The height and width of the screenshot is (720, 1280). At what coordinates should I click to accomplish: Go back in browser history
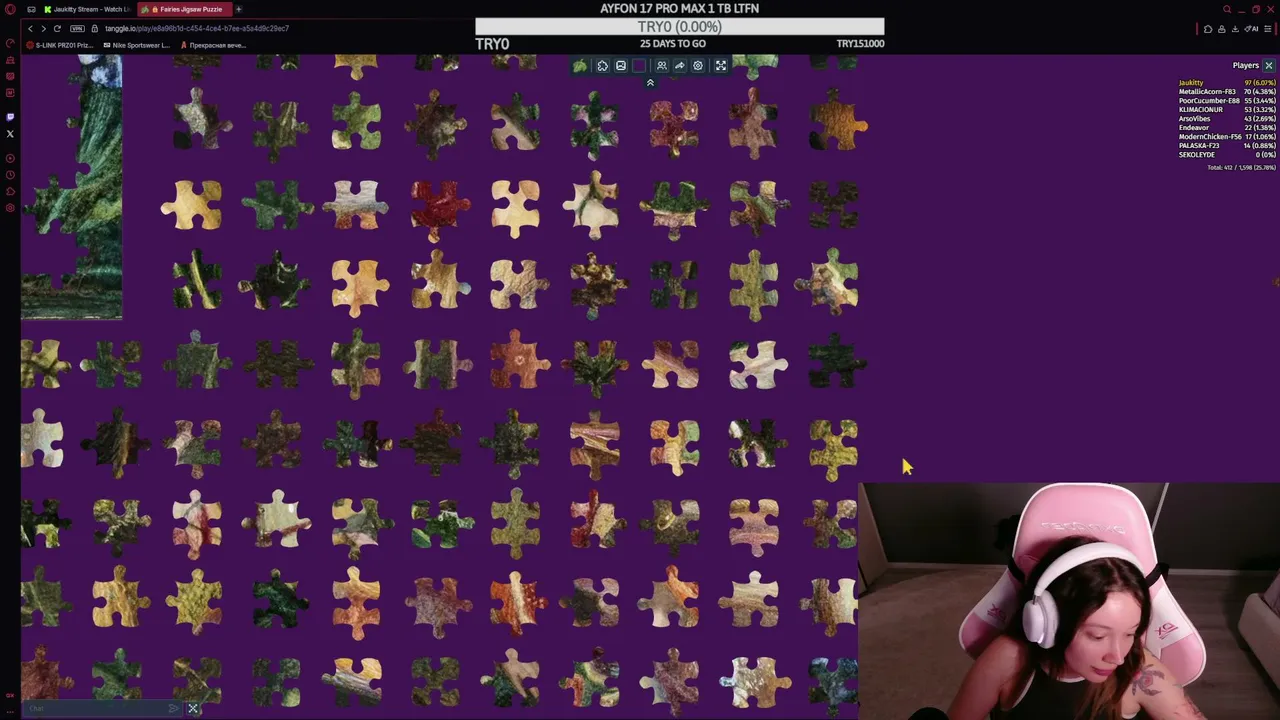pos(30,28)
